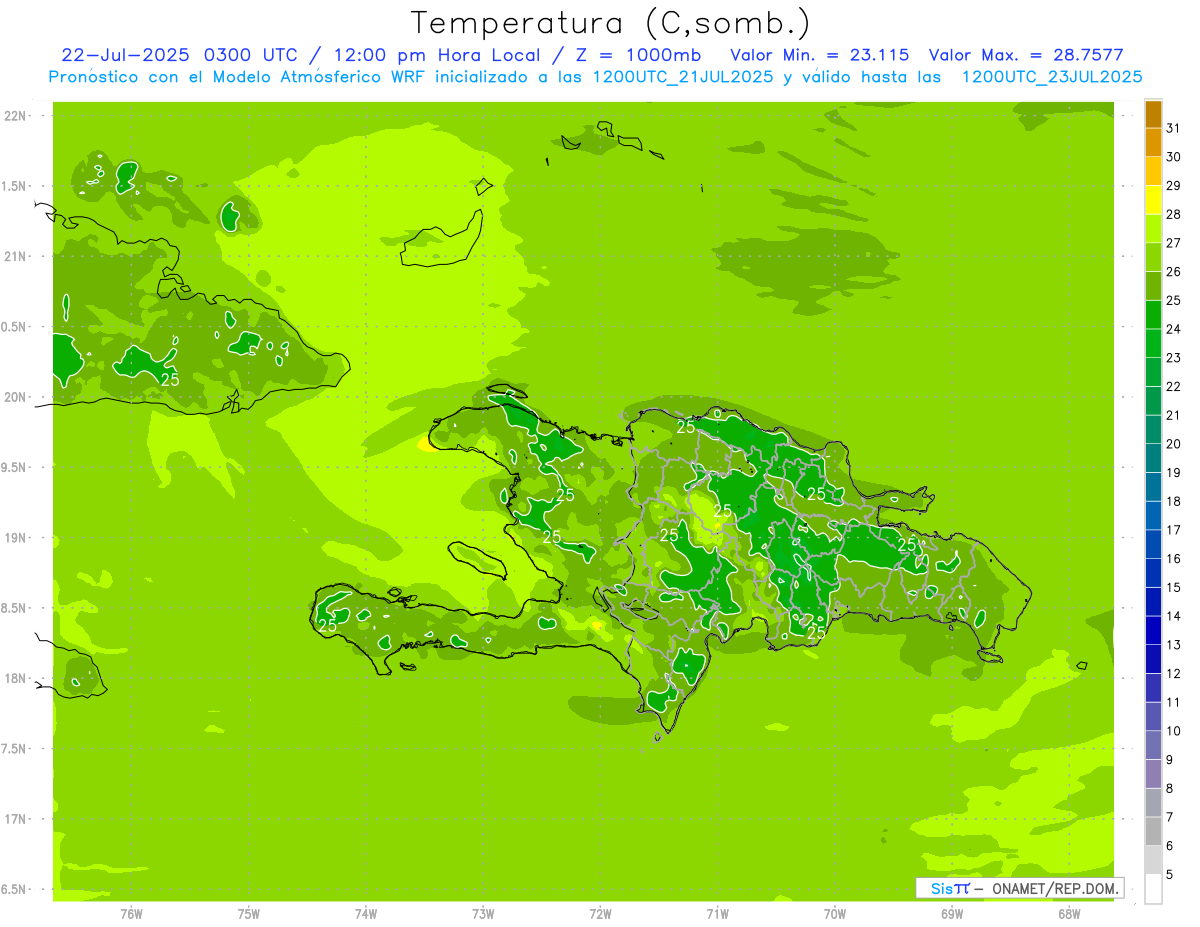Click the "73W" longitude axis label
1200x927 pixels.
click(x=483, y=914)
